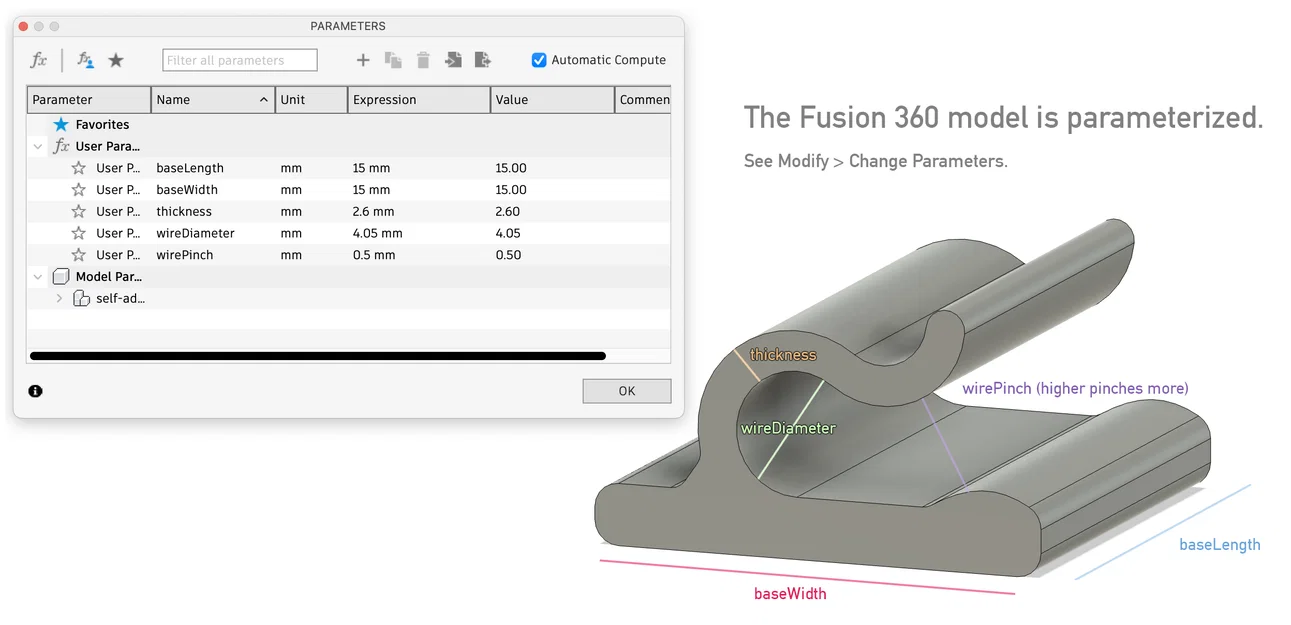Select the Favorites row label
The width and height of the screenshot is (1291, 625).
[102, 125]
